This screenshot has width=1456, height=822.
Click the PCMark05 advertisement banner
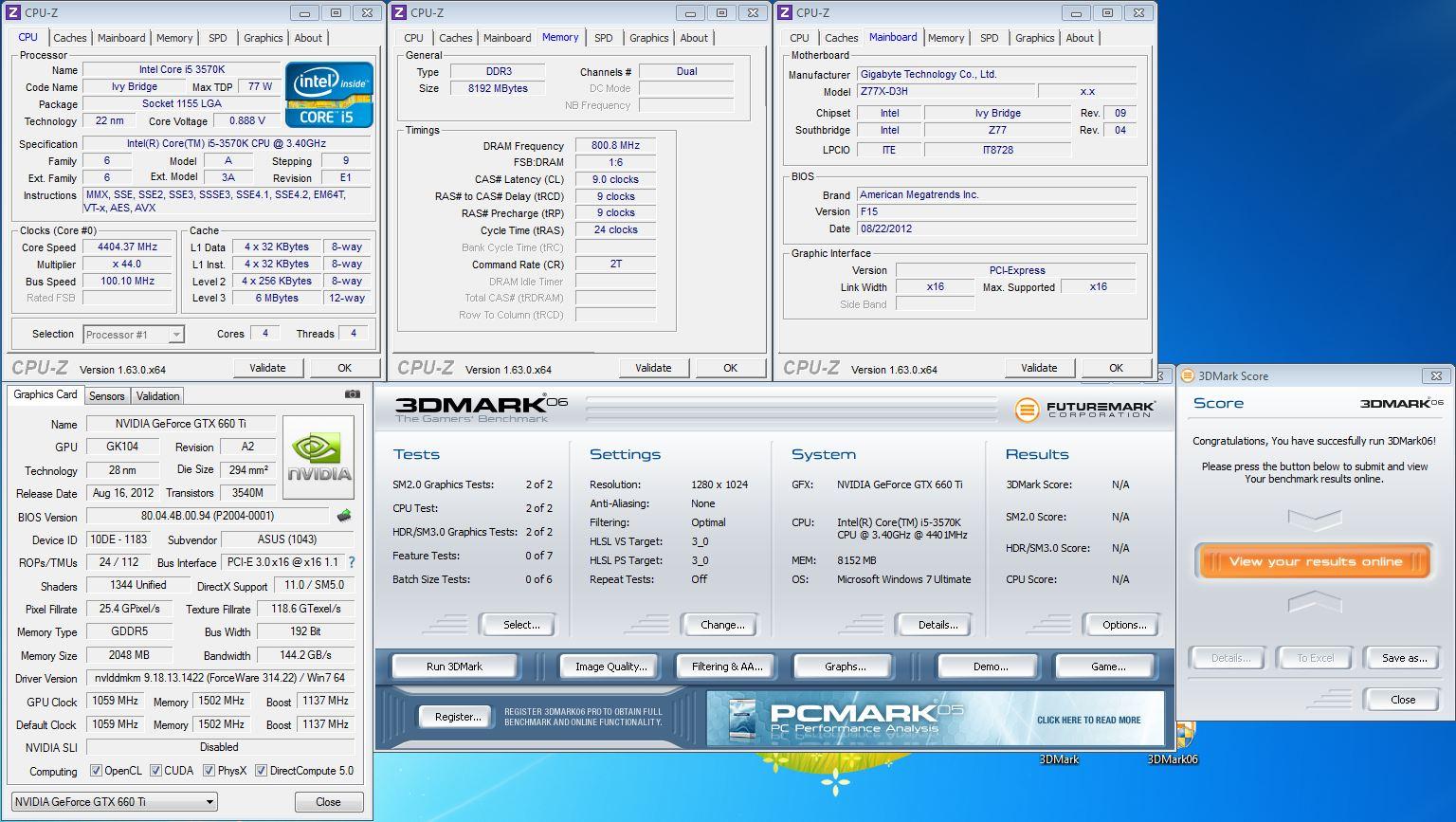pyautogui.click(x=935, y=719)
